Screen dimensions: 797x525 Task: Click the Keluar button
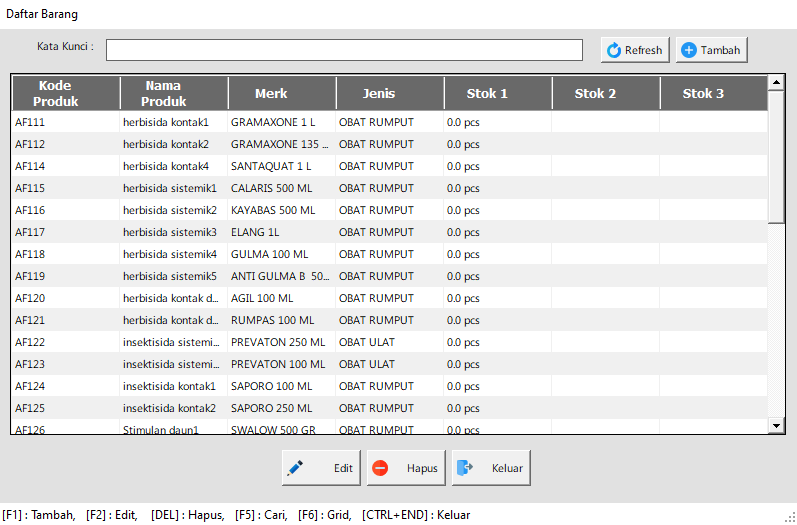(x=491, y=468)
